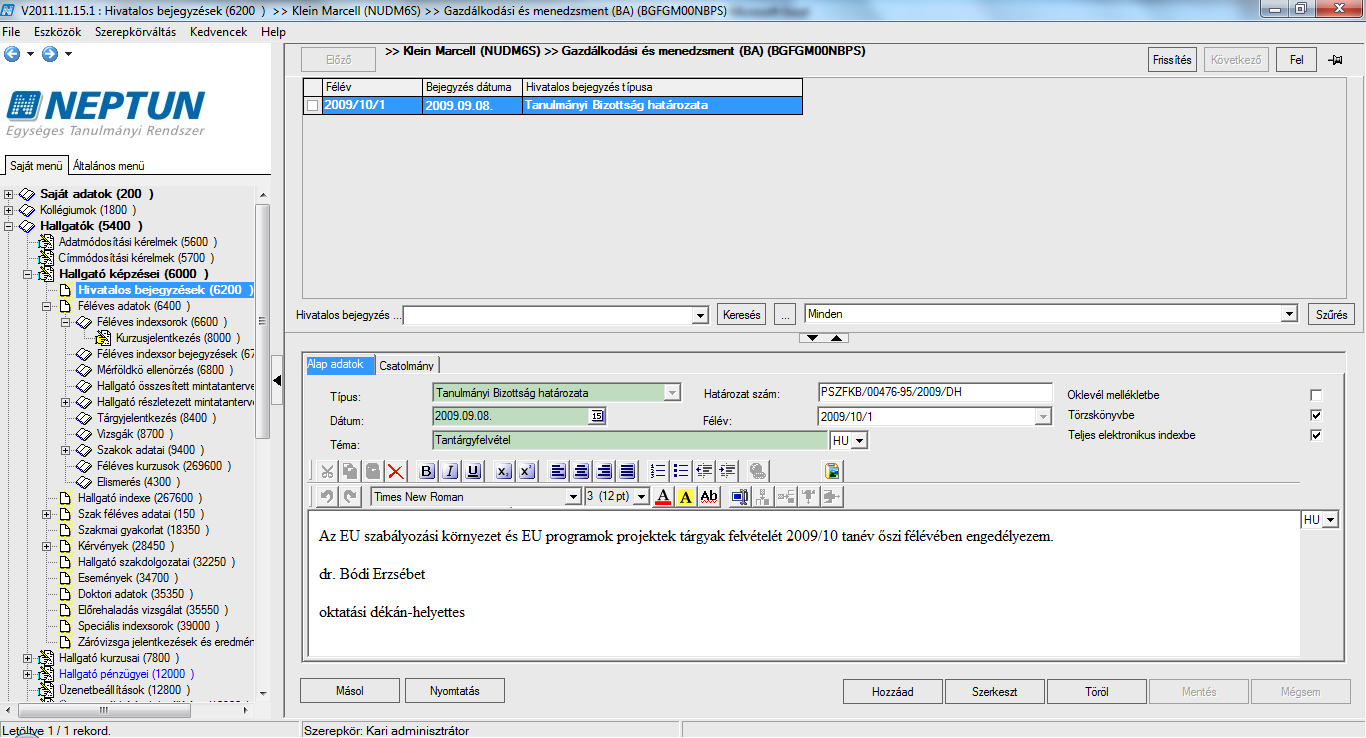1366x738 pixels.
Task: Open the font size dropdown 3 (12 pt)
Action: pos(642,497)
